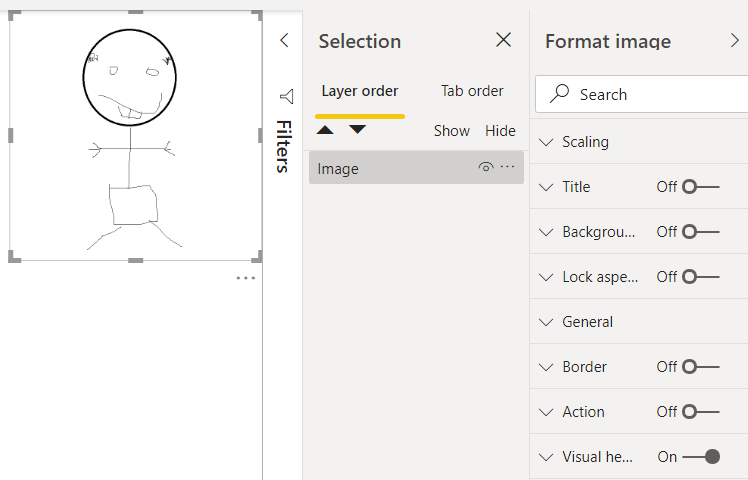Click the Hide button
748x480 pixels.
500,131
